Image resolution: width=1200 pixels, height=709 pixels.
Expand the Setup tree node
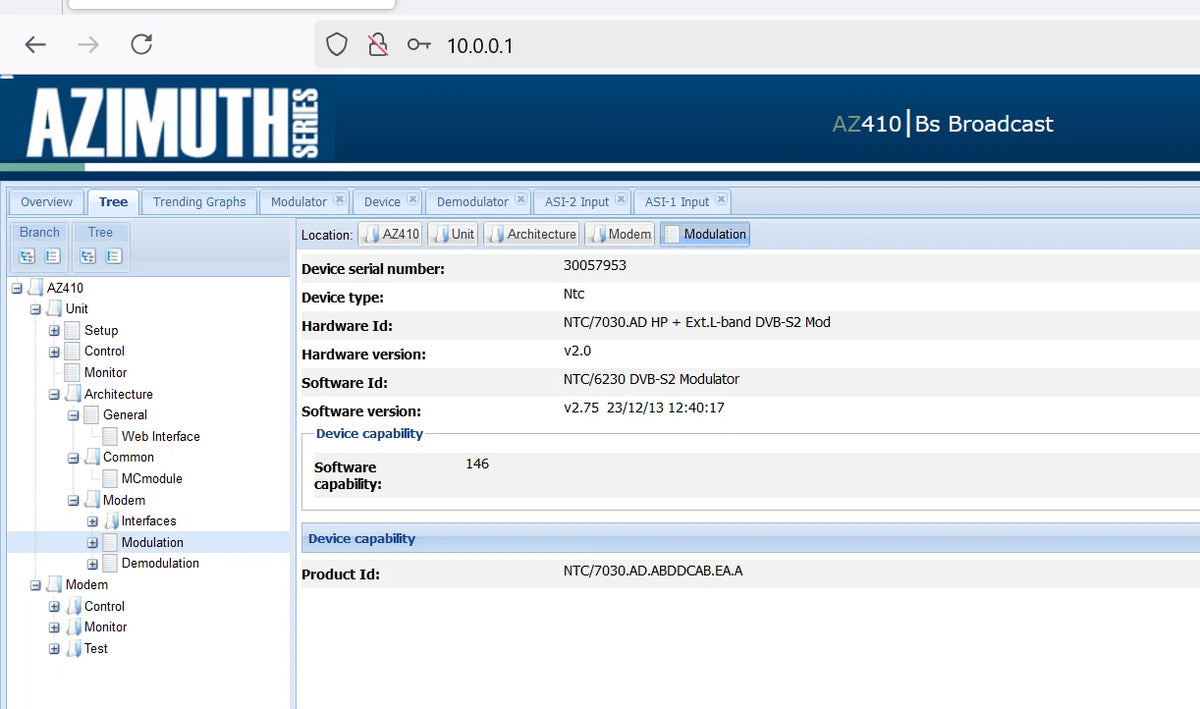pyautogui.click(x=55, y=330)
